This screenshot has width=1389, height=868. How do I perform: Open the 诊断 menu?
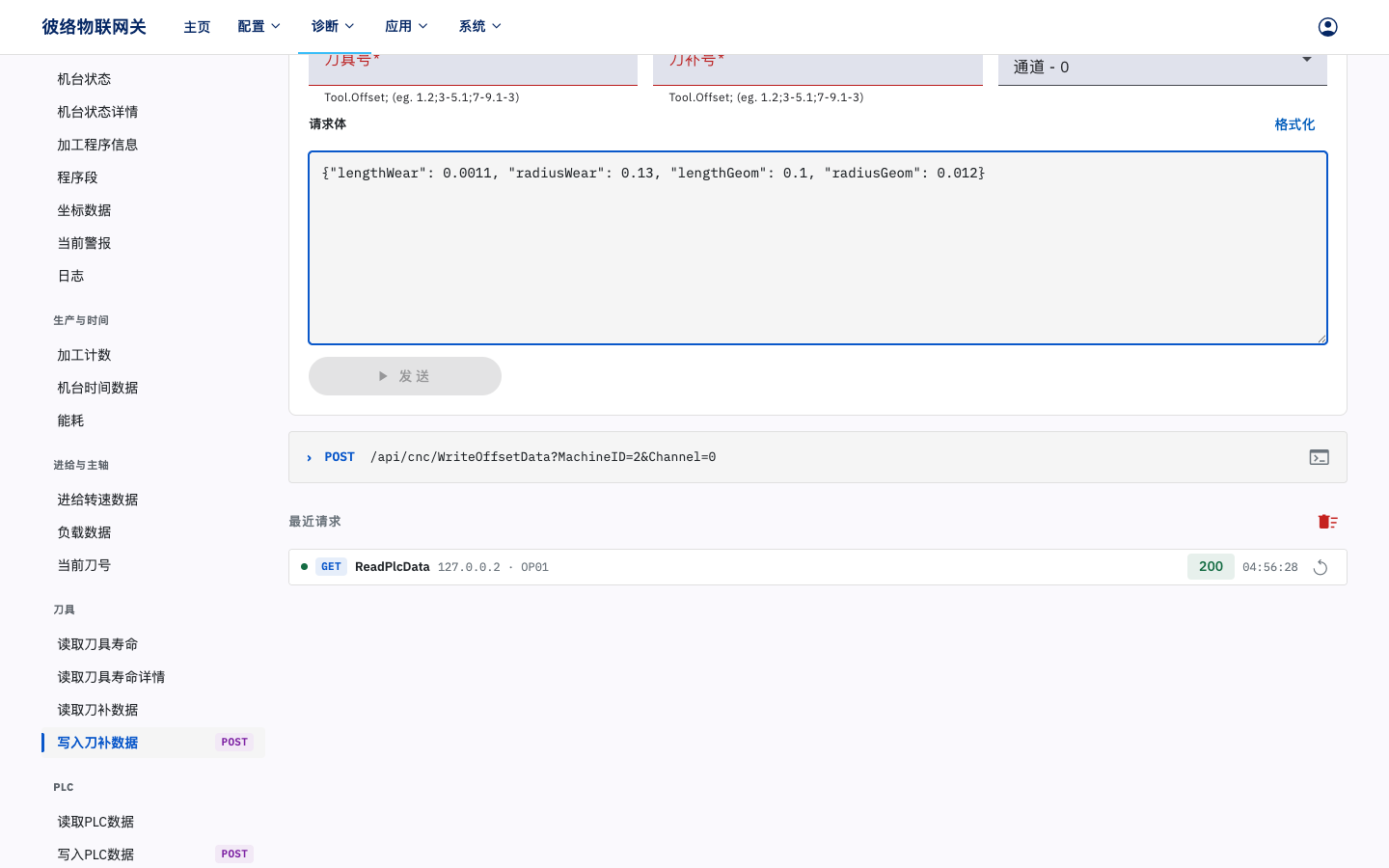[x=333, y=26]
